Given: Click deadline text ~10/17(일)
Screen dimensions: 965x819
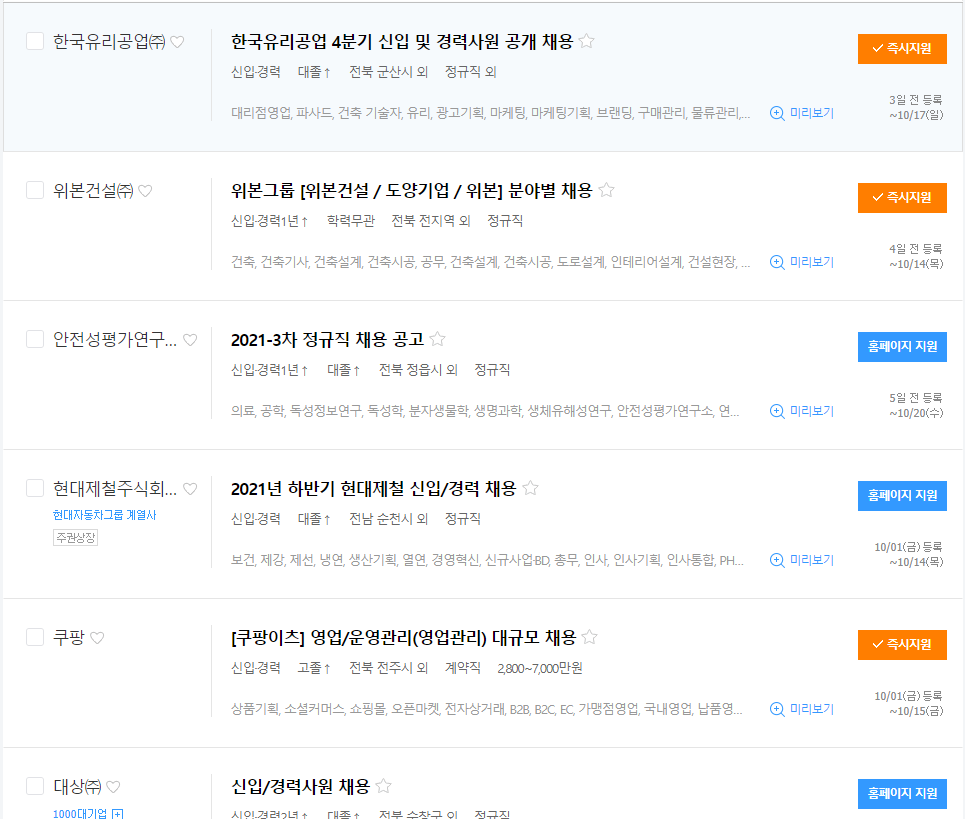Looking at the screenshot, I should point(916,115).
